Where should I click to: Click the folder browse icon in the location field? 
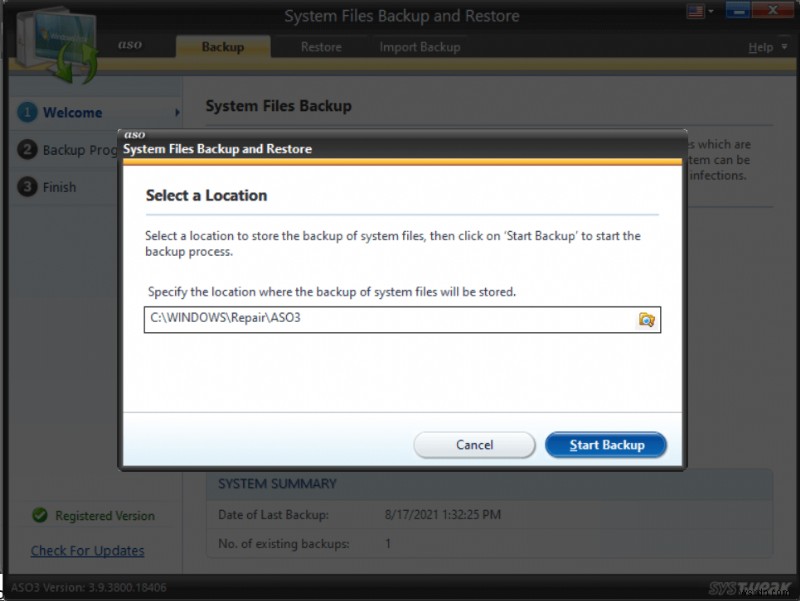coord(646,320)
